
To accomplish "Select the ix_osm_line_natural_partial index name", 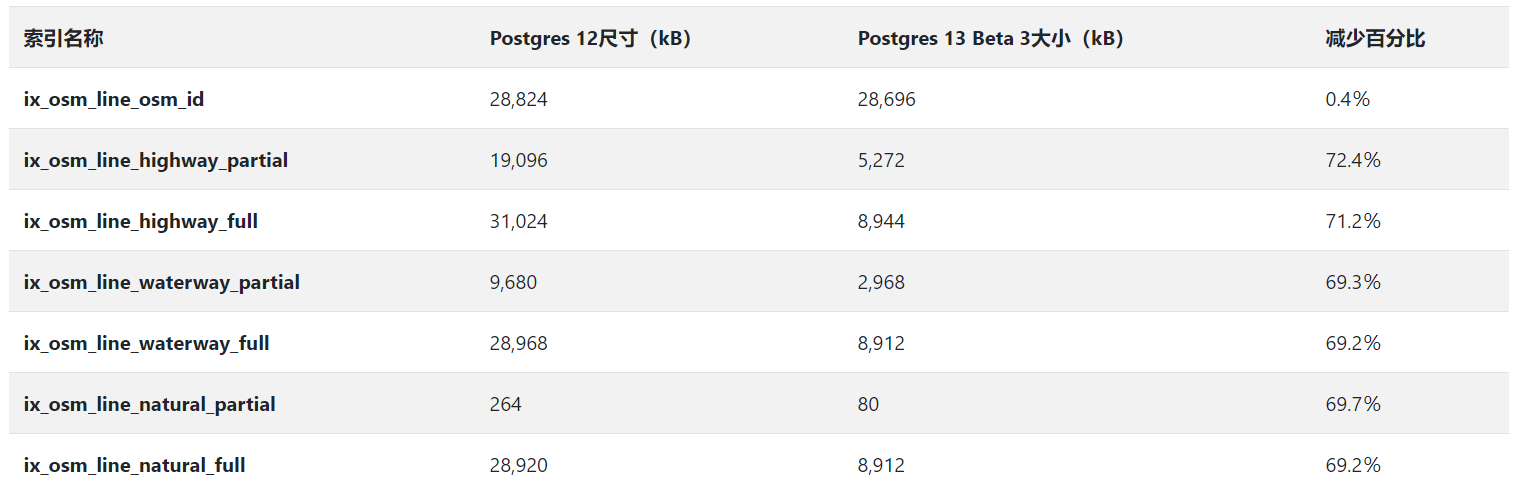I will 150,404.
